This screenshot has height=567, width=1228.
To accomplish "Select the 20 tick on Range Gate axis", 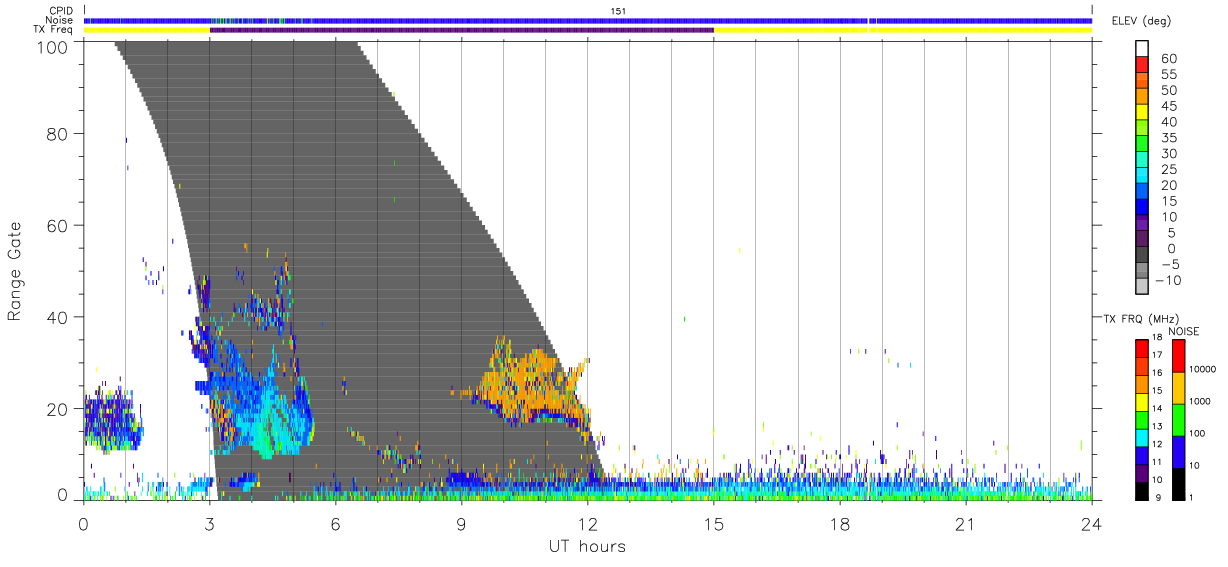I will click(58, 409).
